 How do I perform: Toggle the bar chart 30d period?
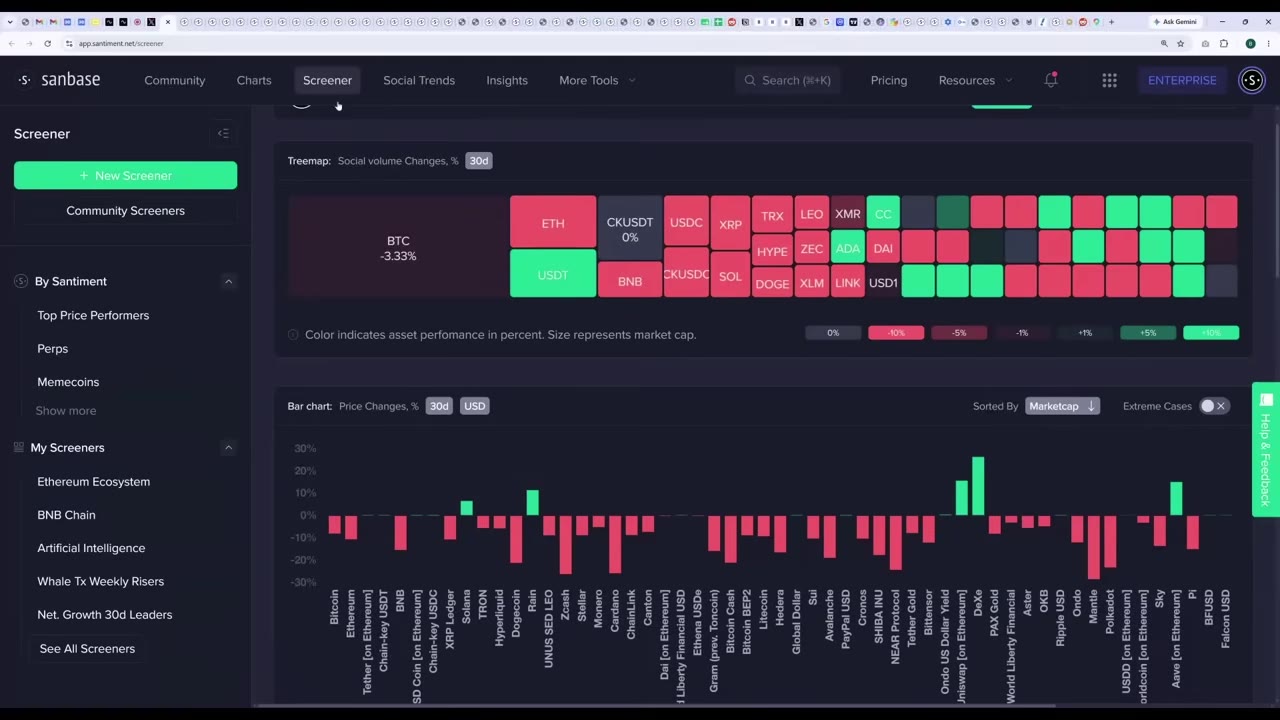pos(439,406)
